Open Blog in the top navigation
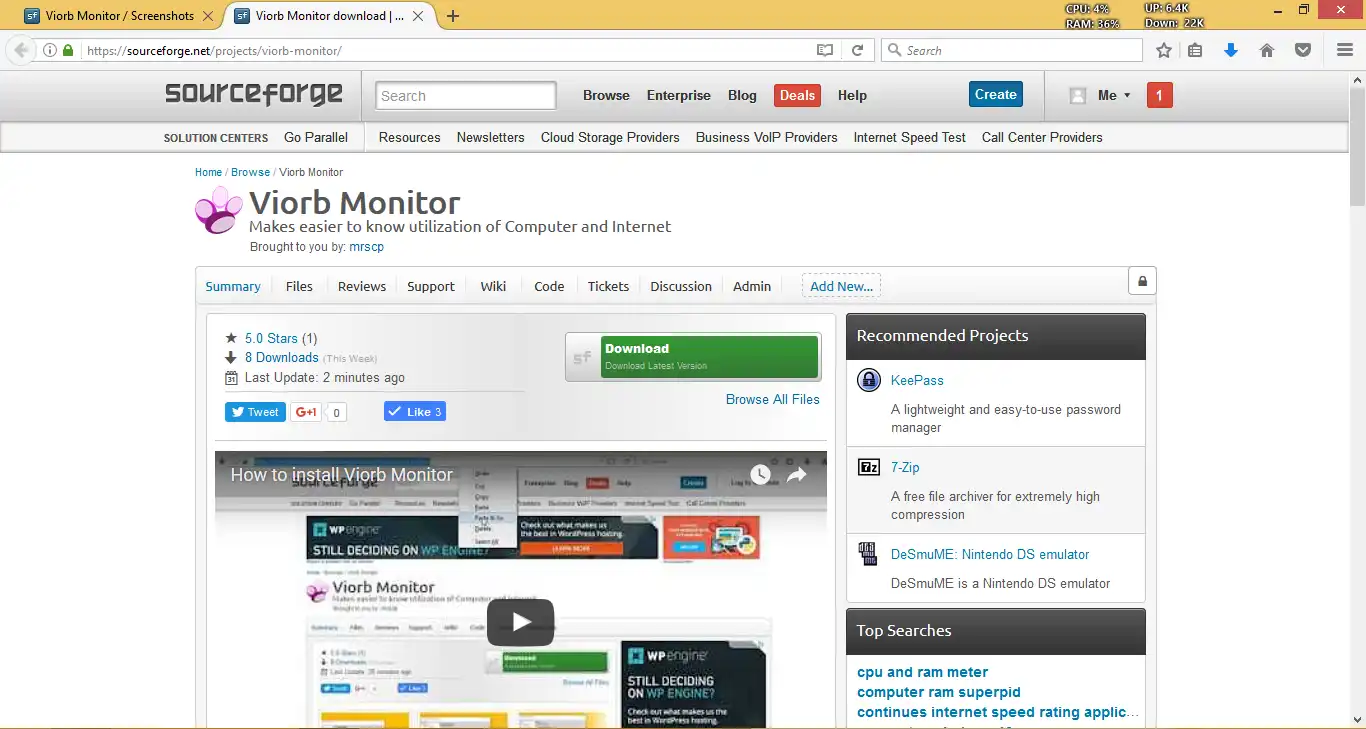Screen dimensions: 1366x729 [x=742, y=95]
